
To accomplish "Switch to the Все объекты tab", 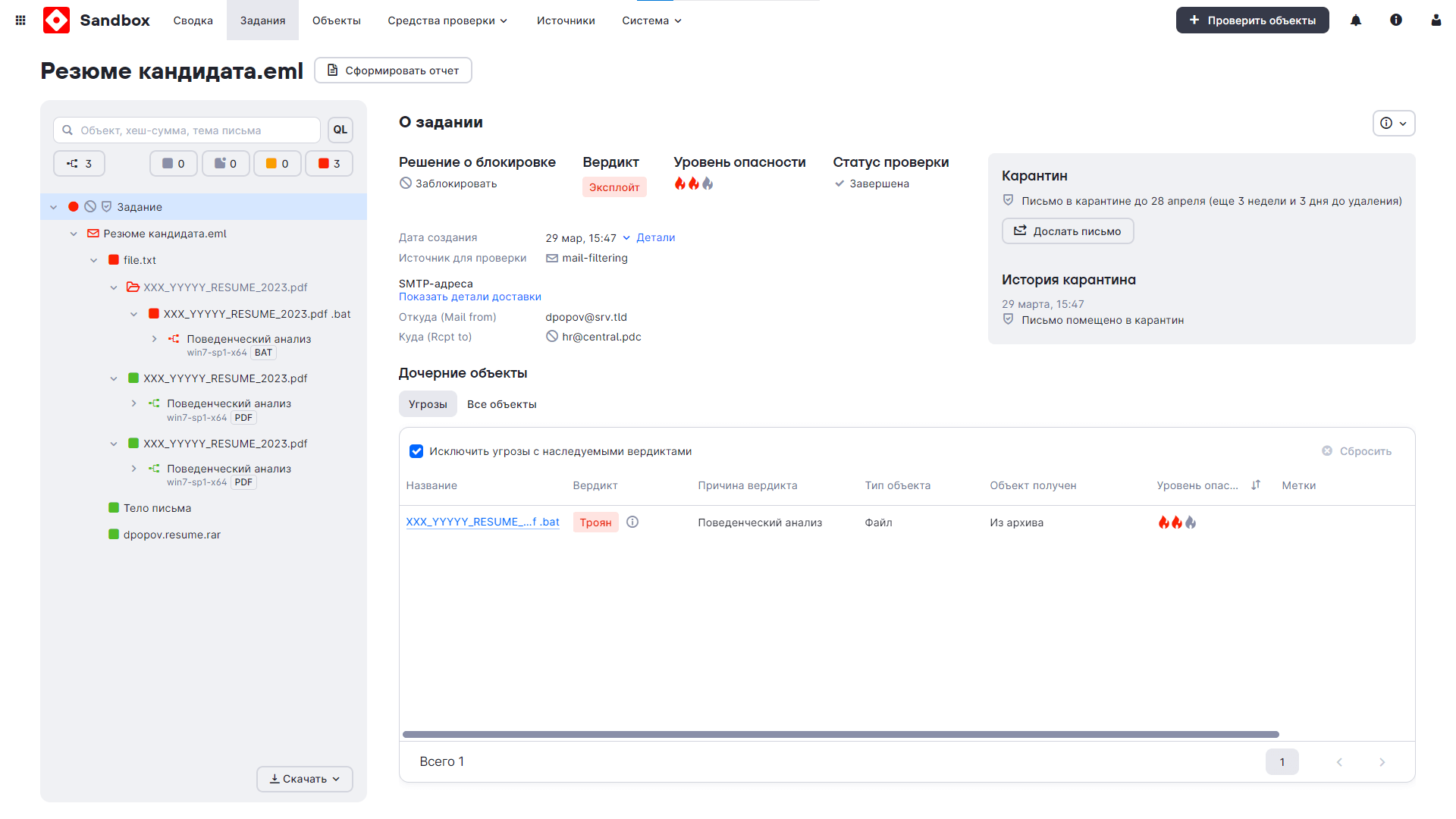I will point(501,404).
